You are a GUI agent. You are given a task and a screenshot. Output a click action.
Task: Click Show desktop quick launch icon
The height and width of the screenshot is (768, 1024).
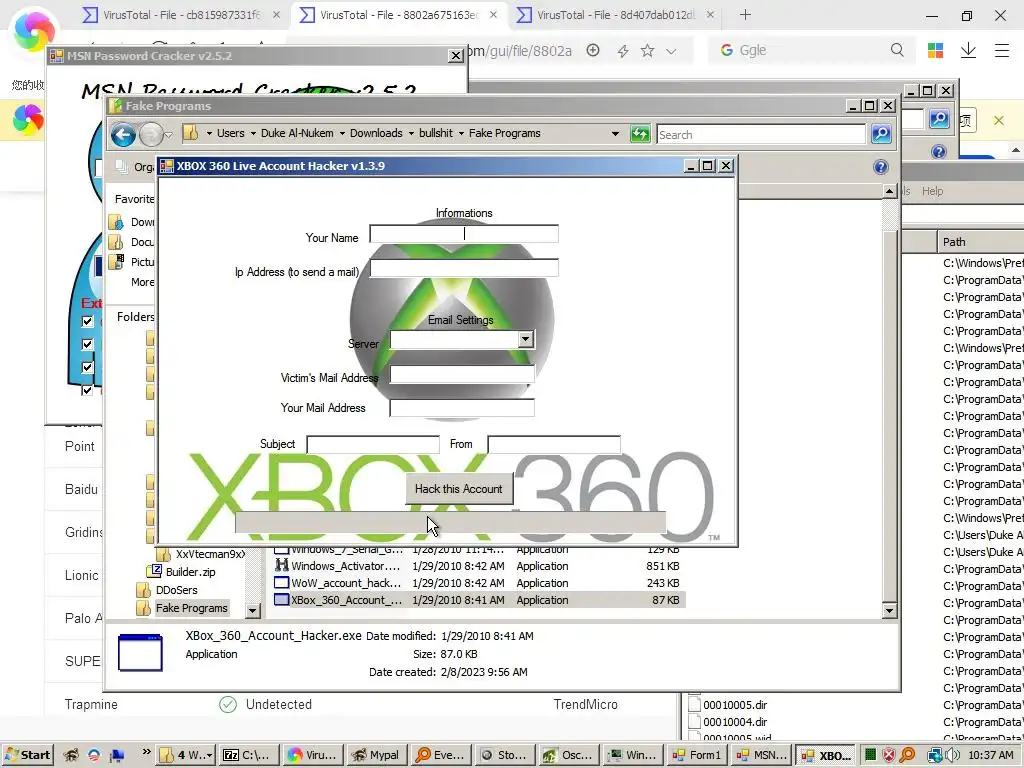click(x=117, y=756)
